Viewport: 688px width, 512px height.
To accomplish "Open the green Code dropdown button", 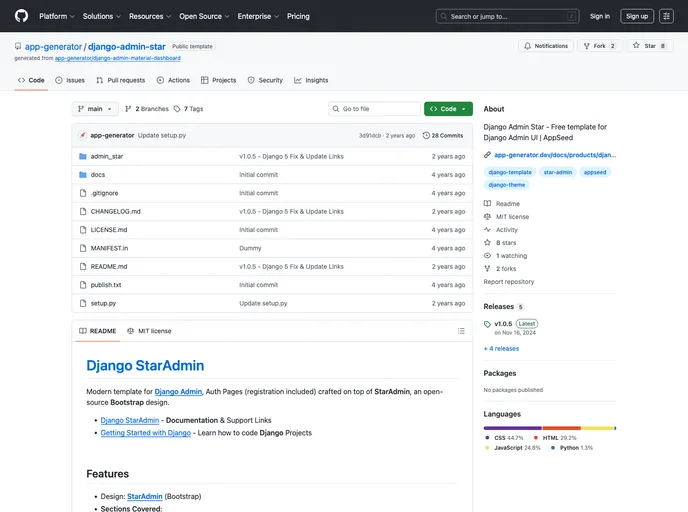I will click(x=448, y=109).
